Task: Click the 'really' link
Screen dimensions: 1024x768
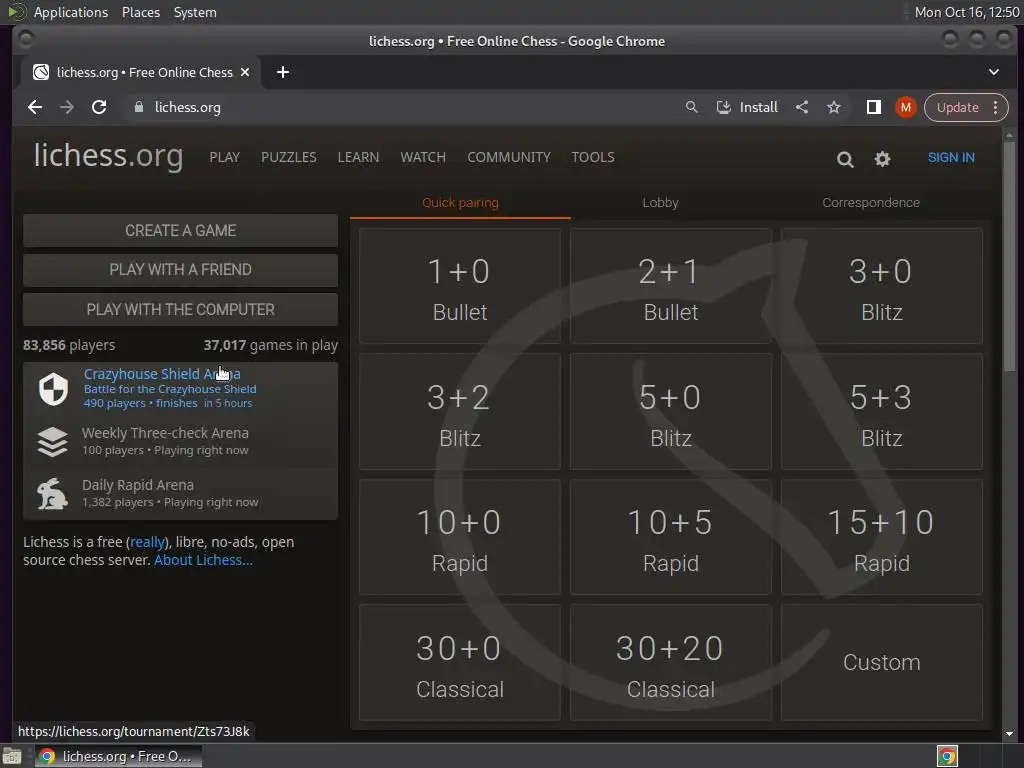Action: coord(147,542)
